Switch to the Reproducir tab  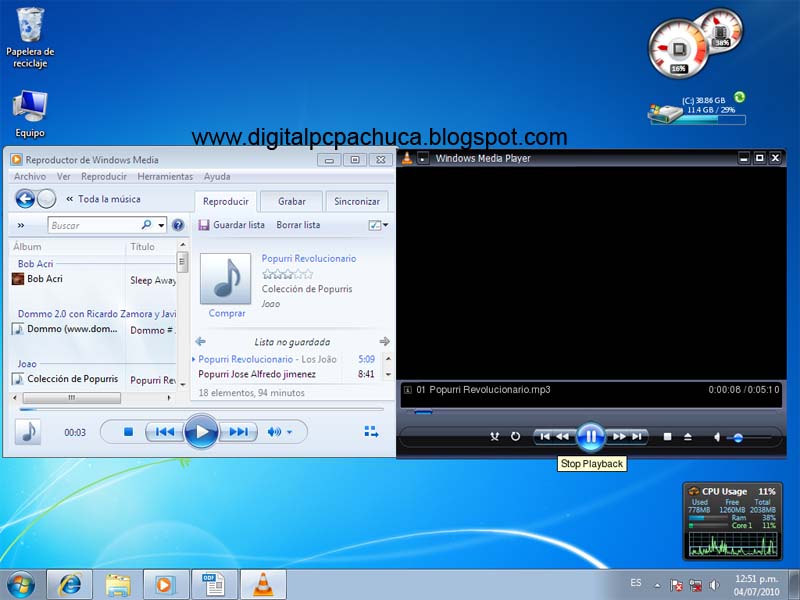click(226, 202)
